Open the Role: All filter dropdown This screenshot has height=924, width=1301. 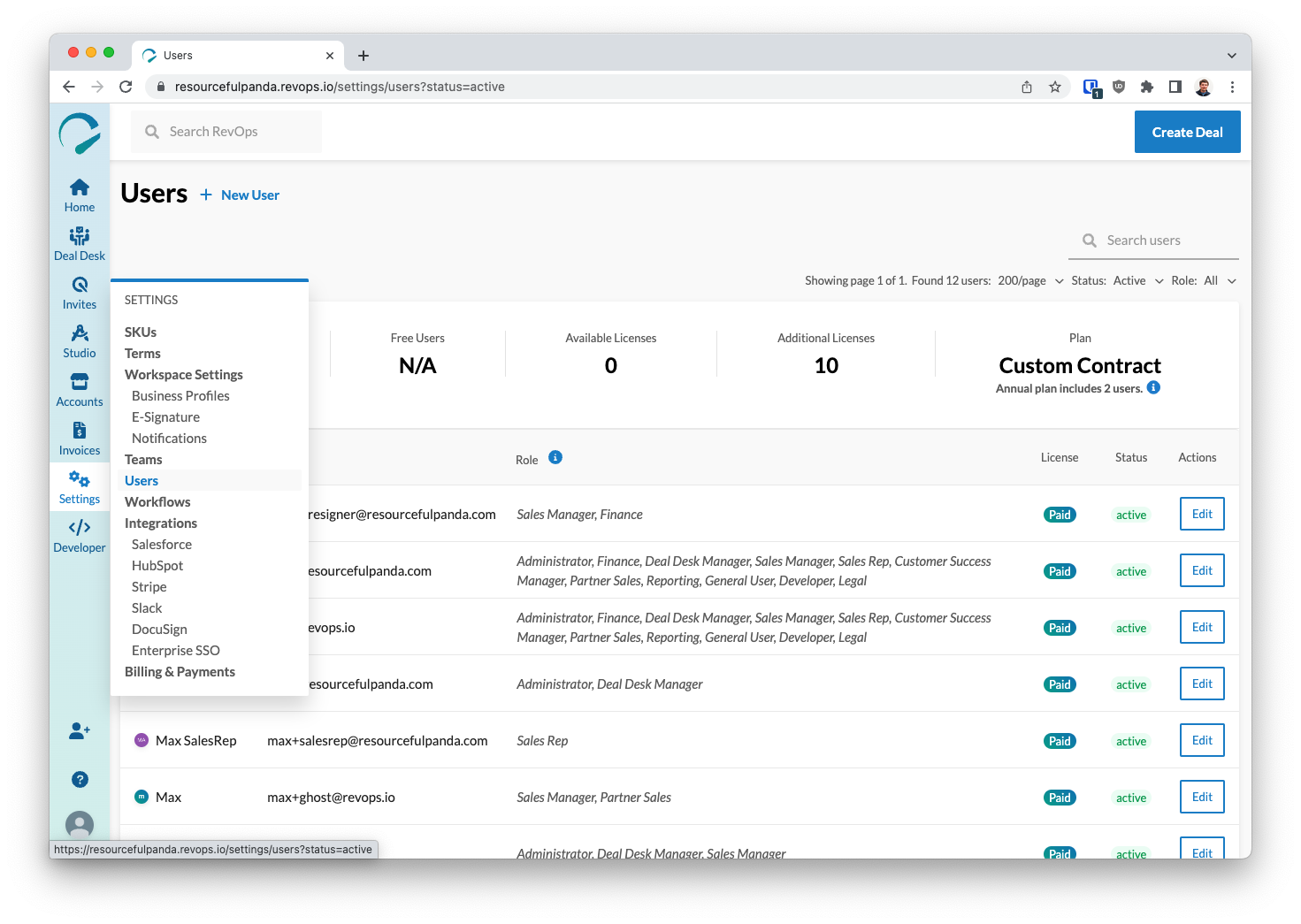1204,280
